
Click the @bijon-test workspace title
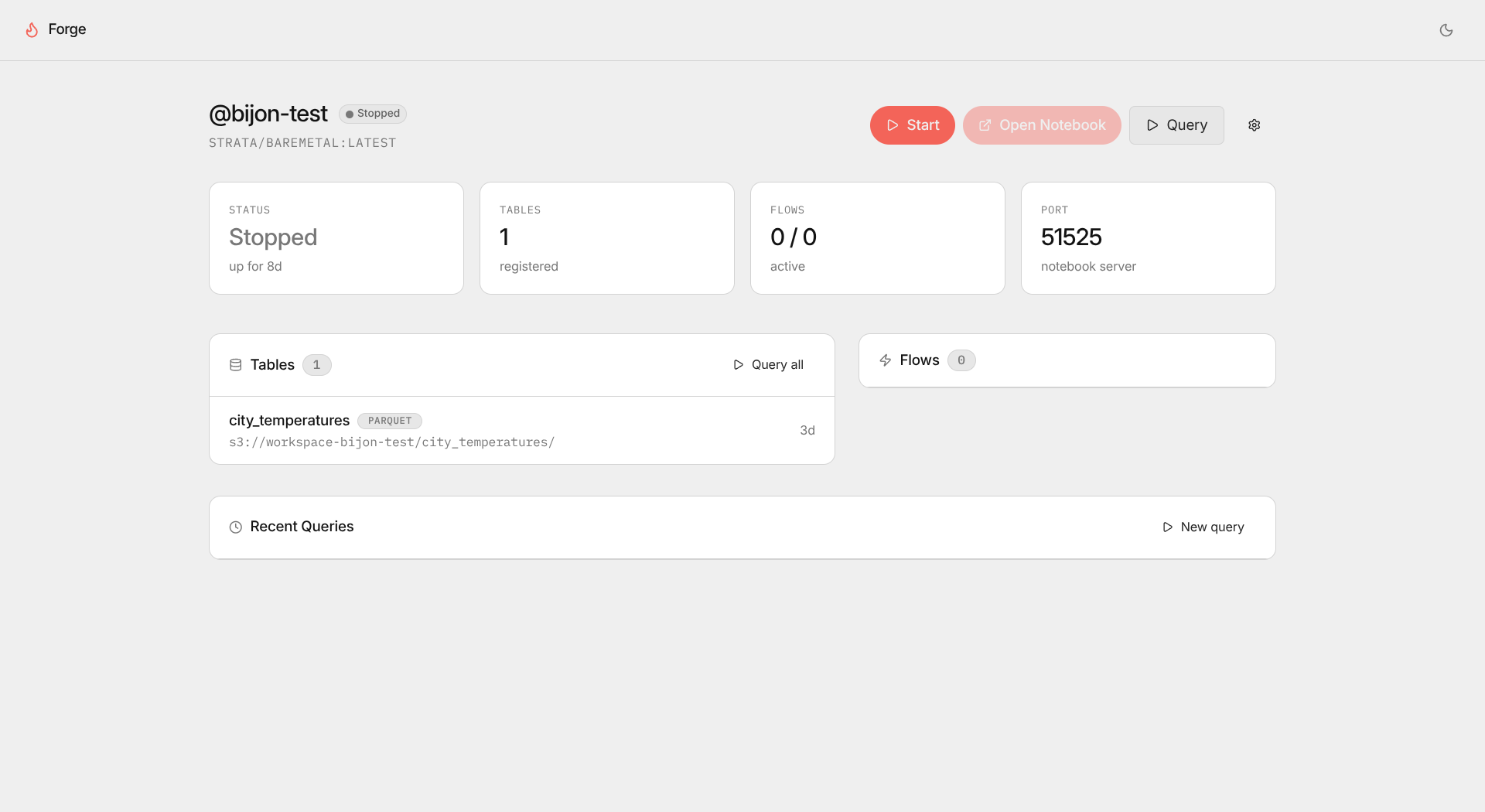[268, 114]
